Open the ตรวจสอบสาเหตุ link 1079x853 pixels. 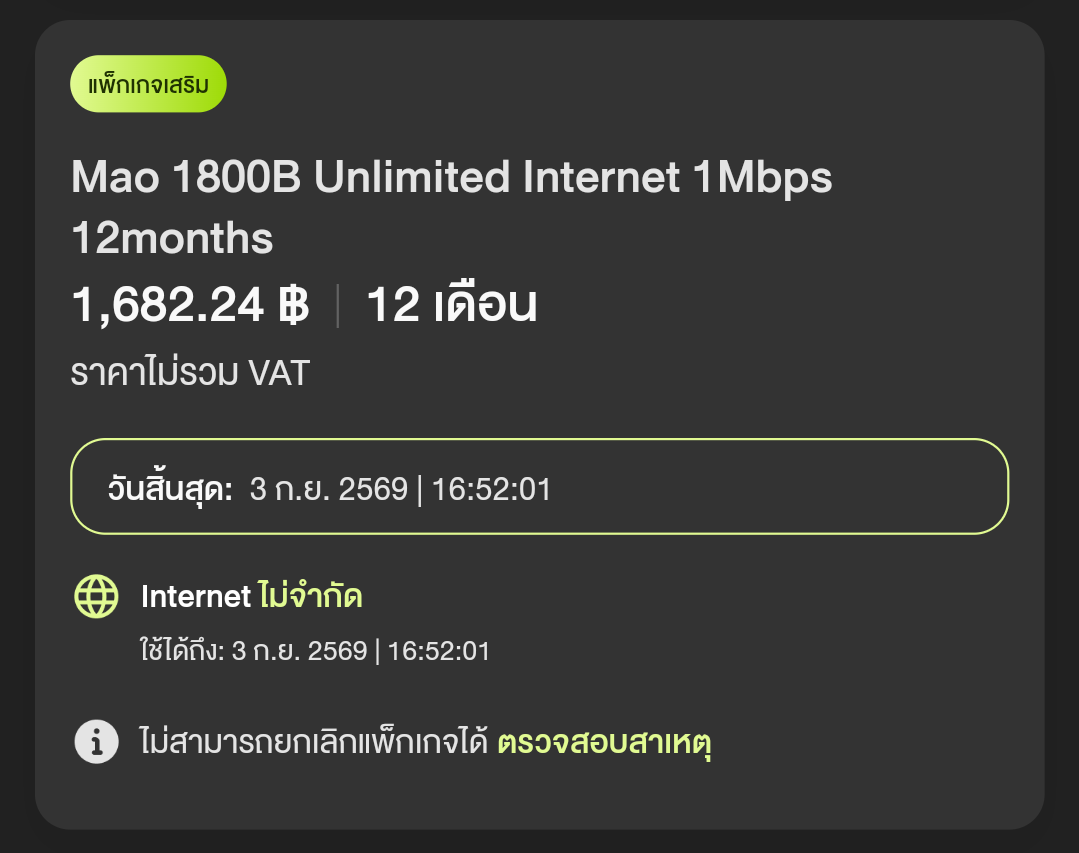pyautogui.click(x=603, y=742)
